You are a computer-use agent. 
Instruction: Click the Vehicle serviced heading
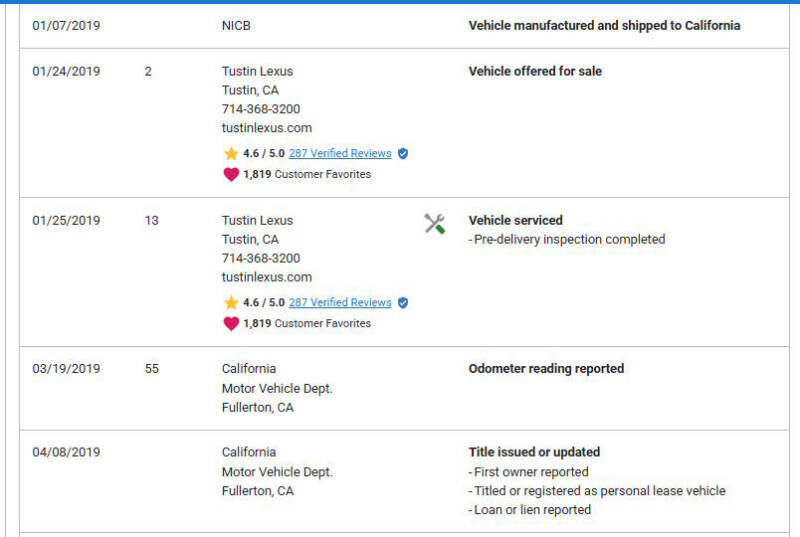pos(515,220)
